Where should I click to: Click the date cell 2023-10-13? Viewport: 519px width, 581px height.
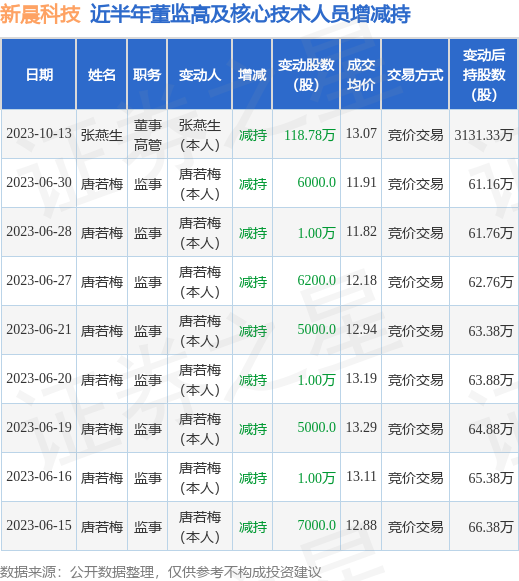pos(39,134)
